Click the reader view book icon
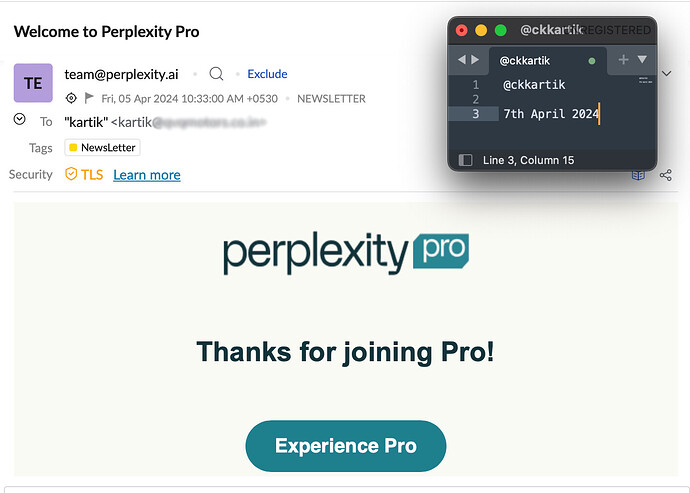This screenshot has height=493, width=690. pyautogui.click(x=638, y=175)
